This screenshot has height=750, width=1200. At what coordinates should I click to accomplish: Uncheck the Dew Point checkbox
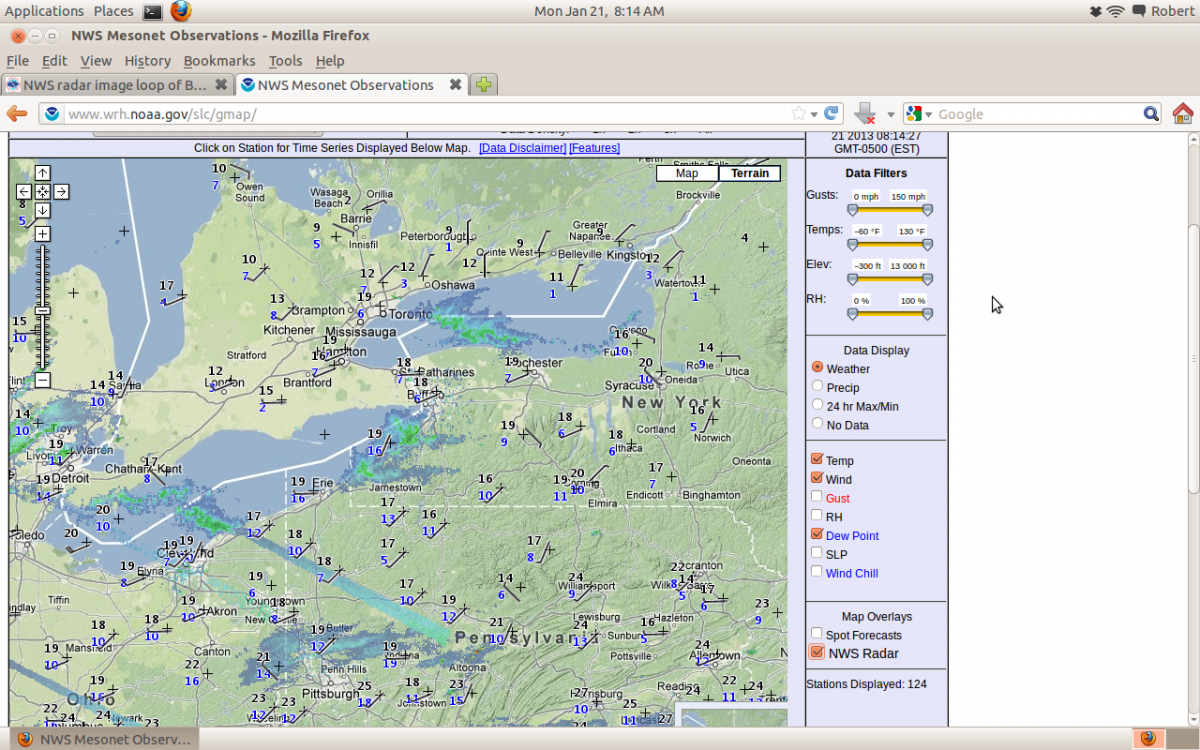[817, 535]
